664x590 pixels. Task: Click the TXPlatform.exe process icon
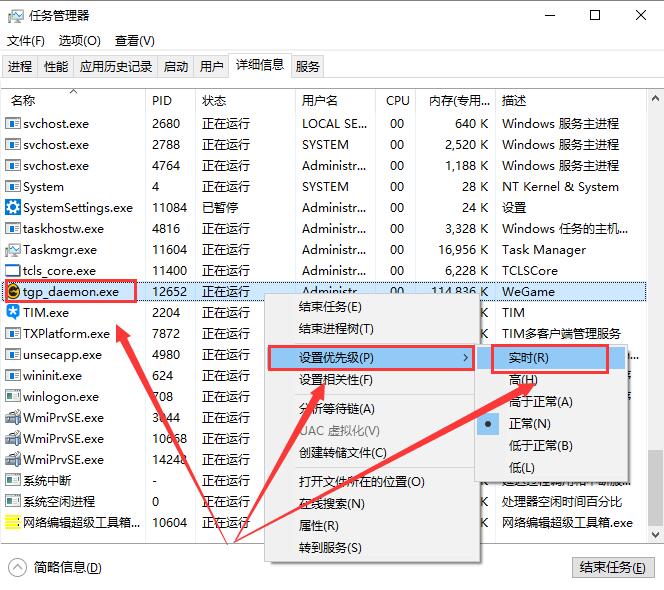coord(13,334)
